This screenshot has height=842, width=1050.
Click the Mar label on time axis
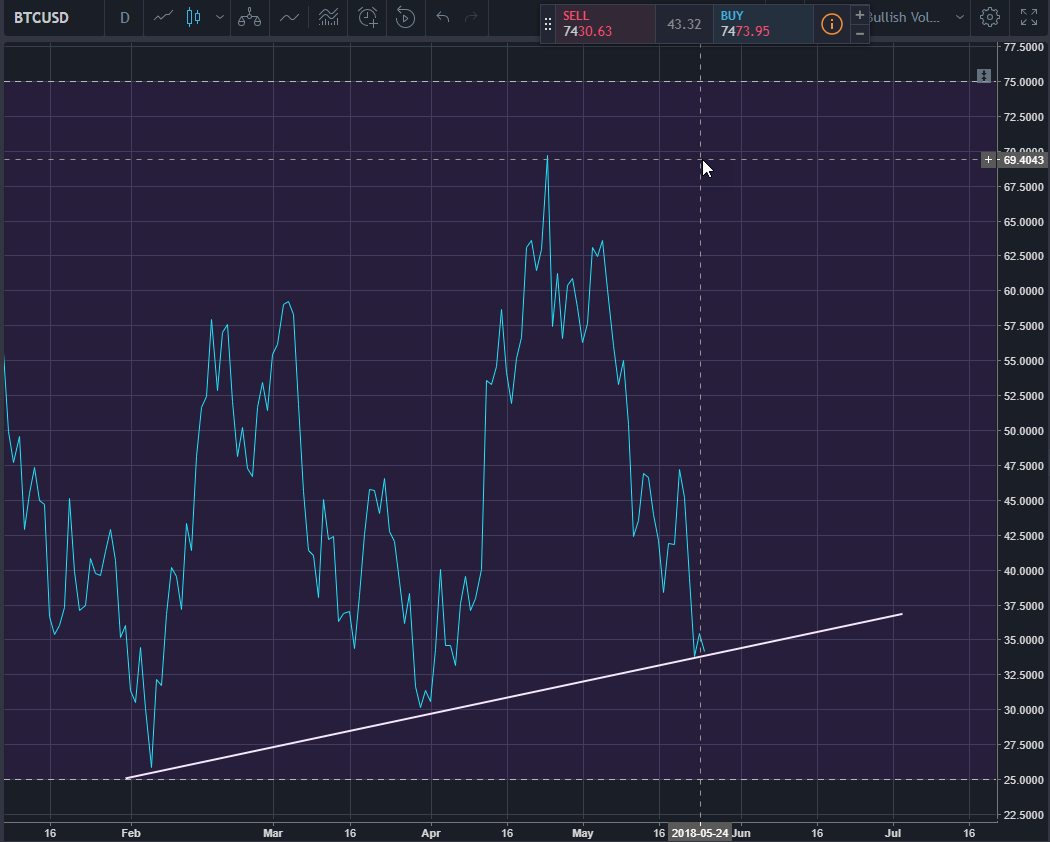click(273, 833)
